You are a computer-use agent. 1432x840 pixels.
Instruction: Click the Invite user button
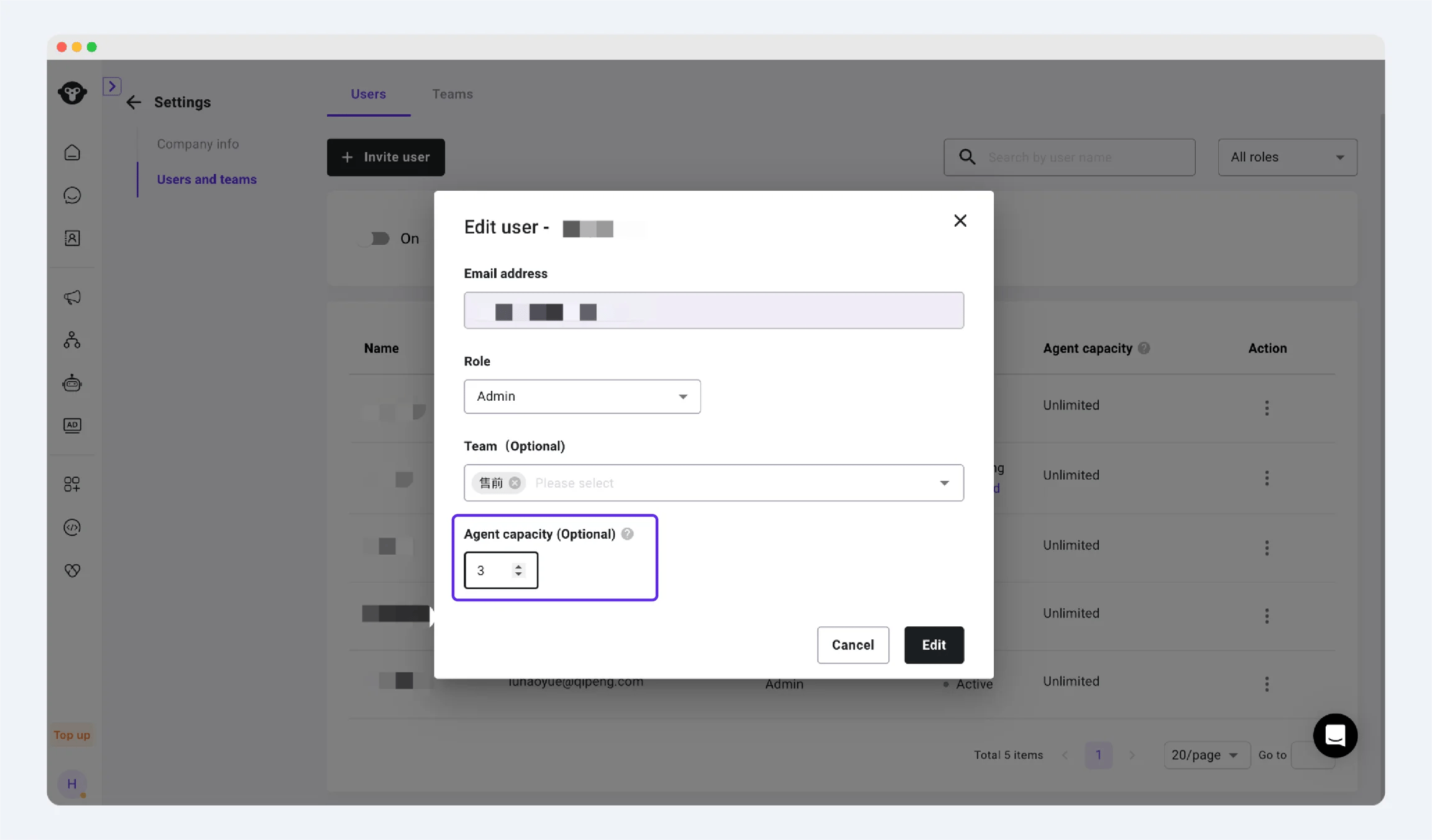pyautogui.click(x=386, y=157)
